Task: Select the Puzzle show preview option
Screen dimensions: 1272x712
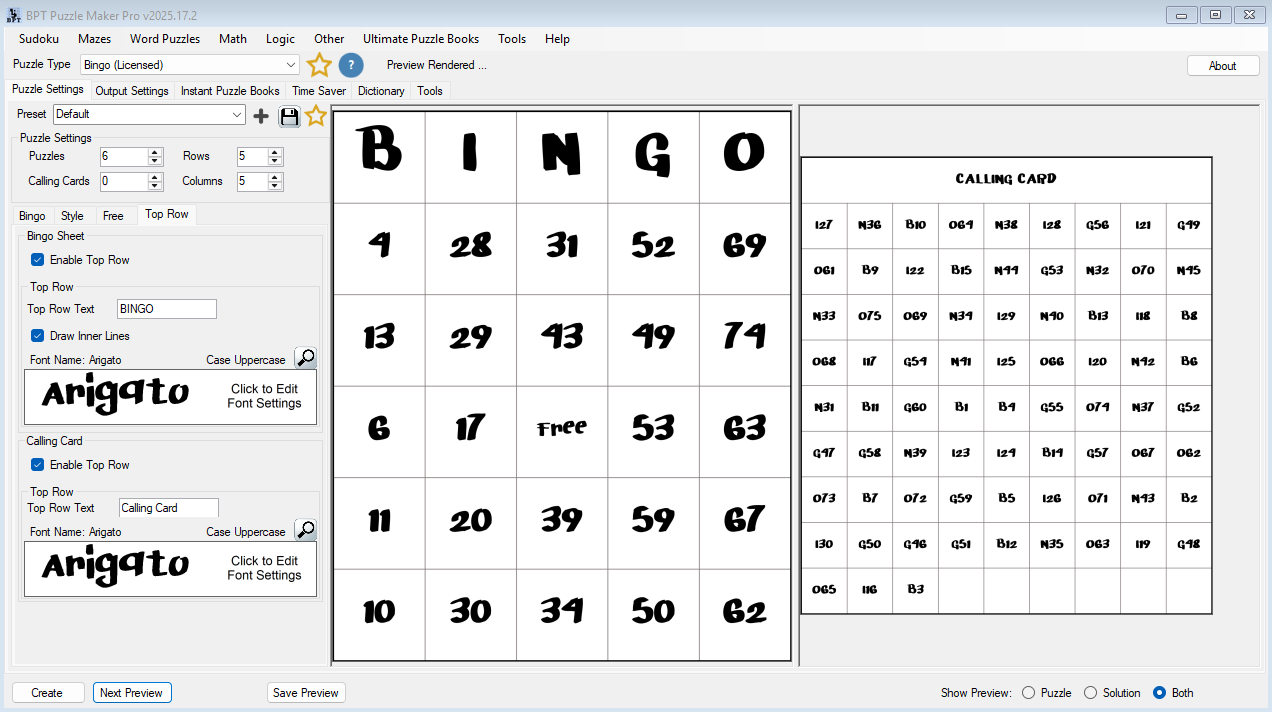Action: [x=1029, y=692]
